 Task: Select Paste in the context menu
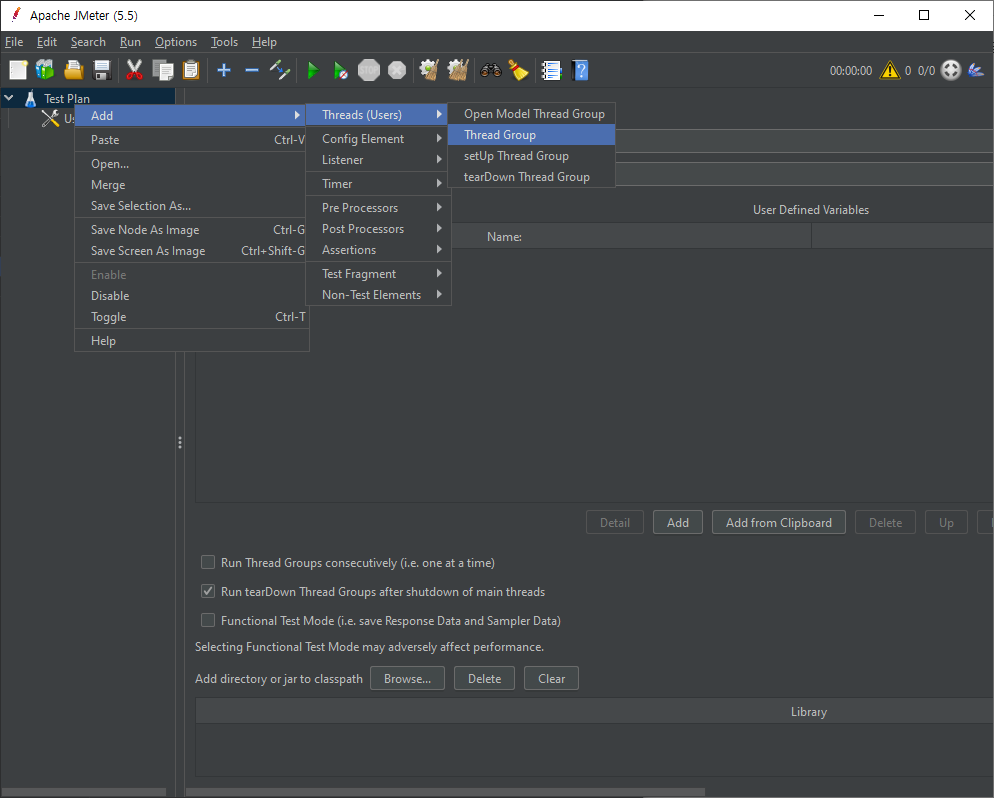click(x=191, y=139)
